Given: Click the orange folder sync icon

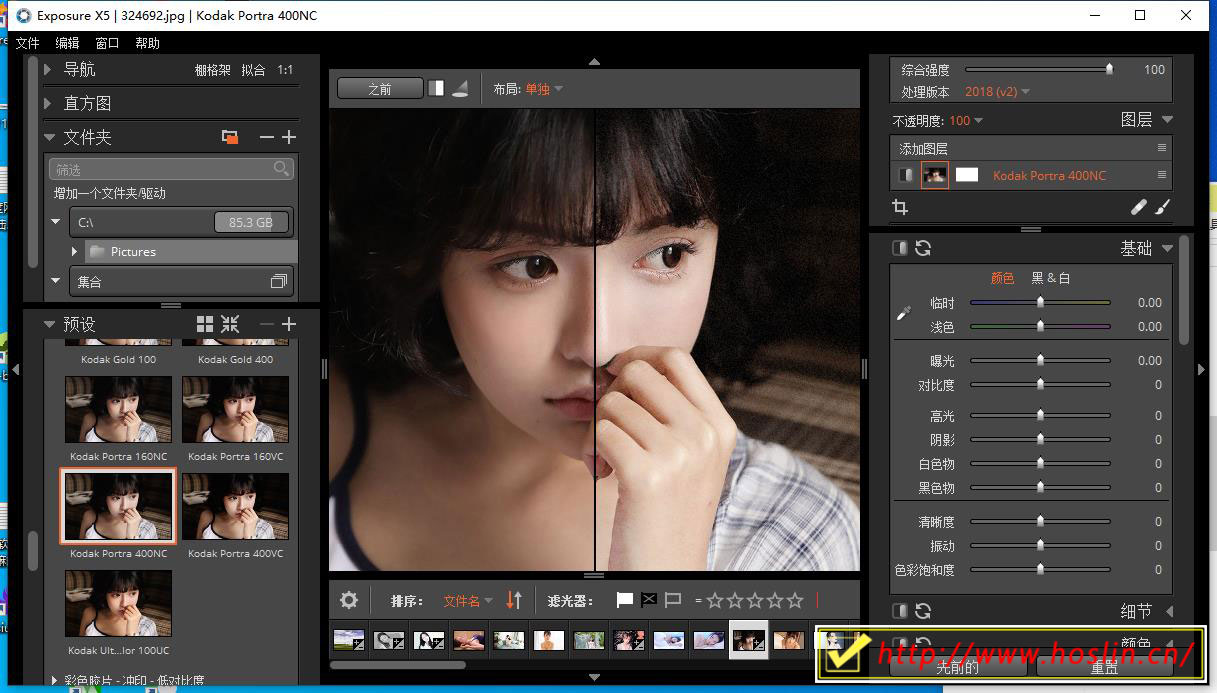Looking at the screenshot, I should pyautogui.click(x=230, y=137).
